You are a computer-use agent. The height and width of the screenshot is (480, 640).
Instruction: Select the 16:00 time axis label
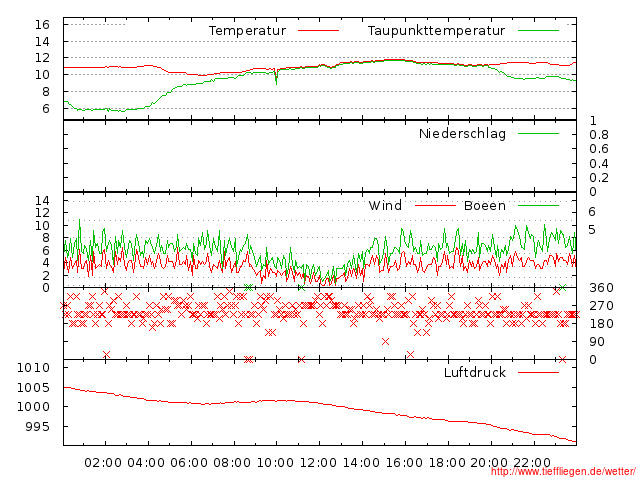404,462
